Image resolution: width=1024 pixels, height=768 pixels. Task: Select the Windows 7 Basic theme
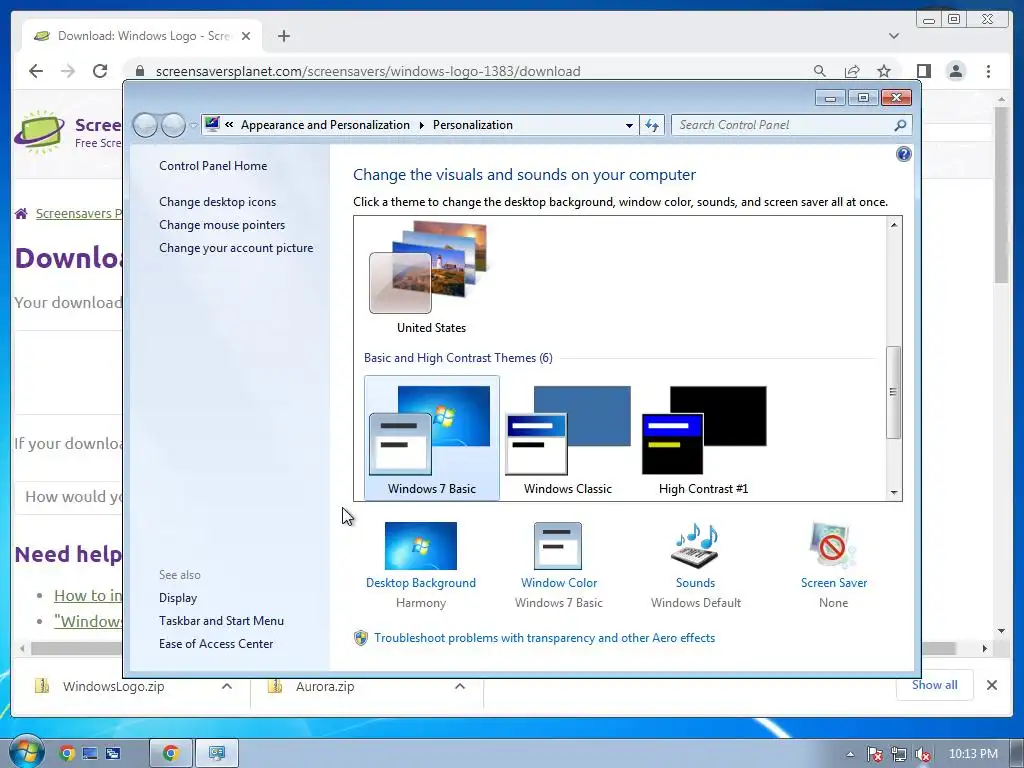pyautogui.click(x=432, y=438)
